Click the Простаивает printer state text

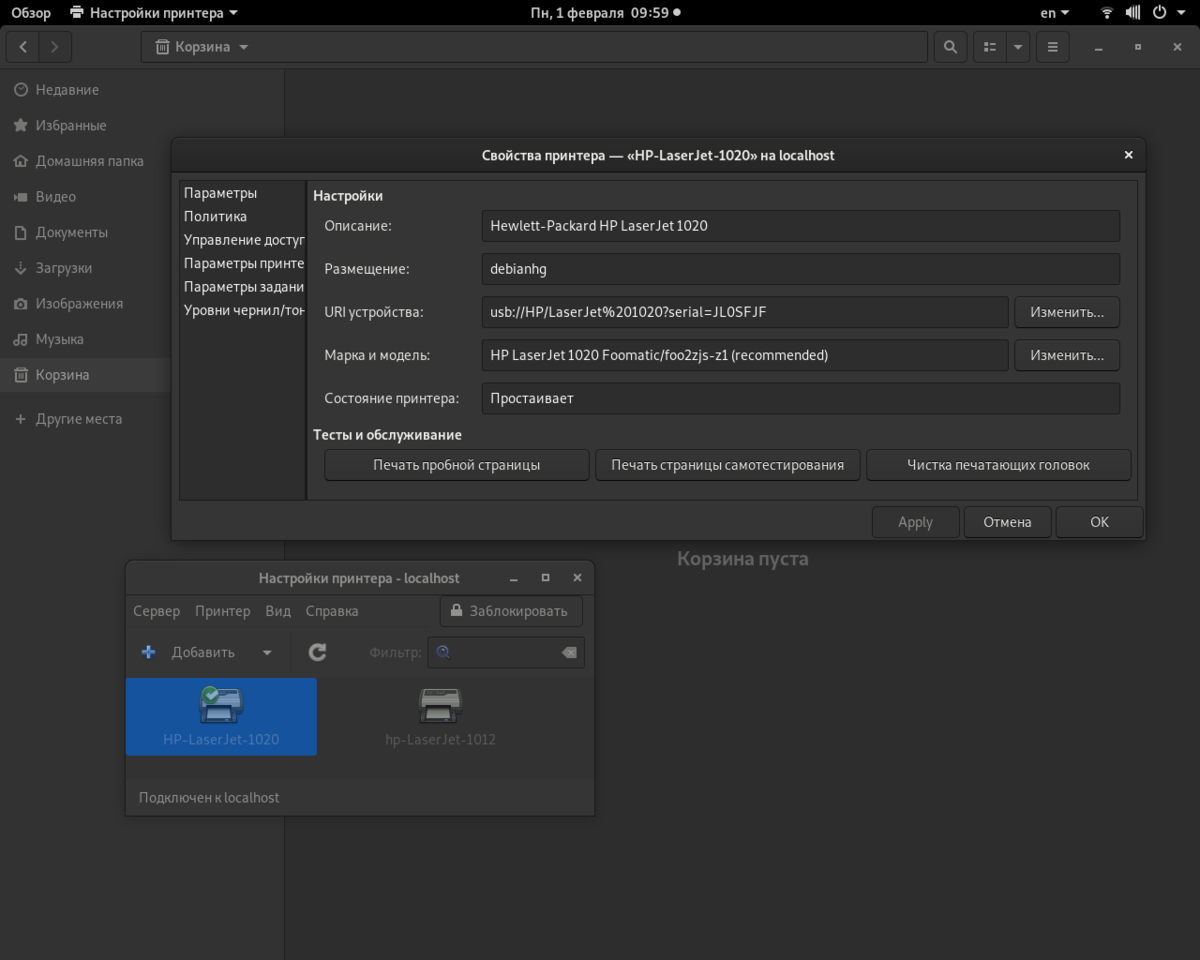click(x=532, y=398)
